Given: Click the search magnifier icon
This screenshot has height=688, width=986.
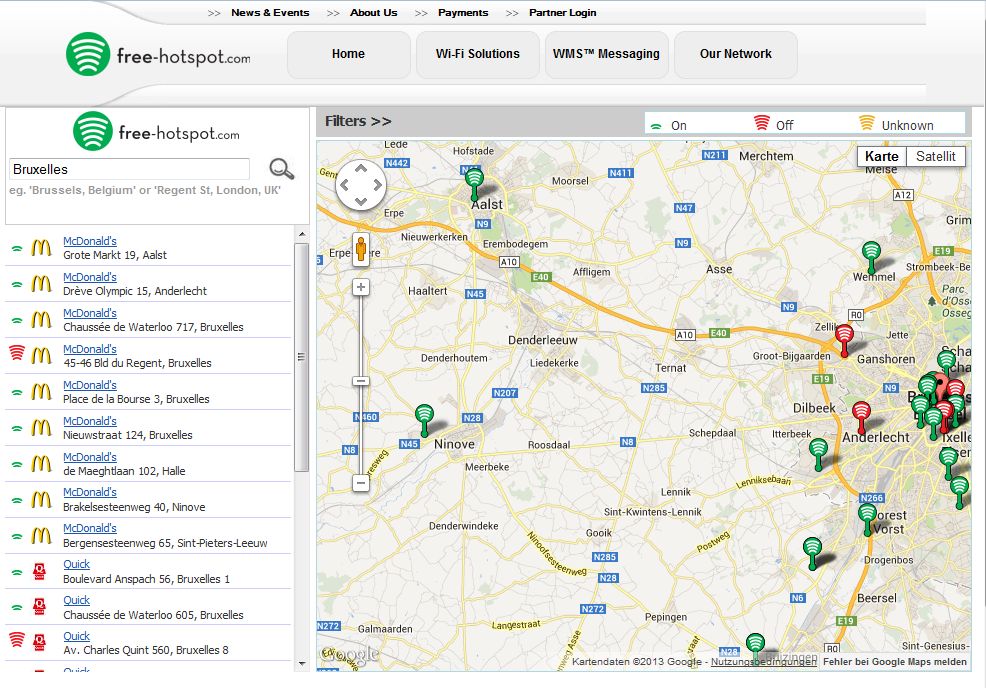Looking at the screenshot, I should tap(281, 169).
